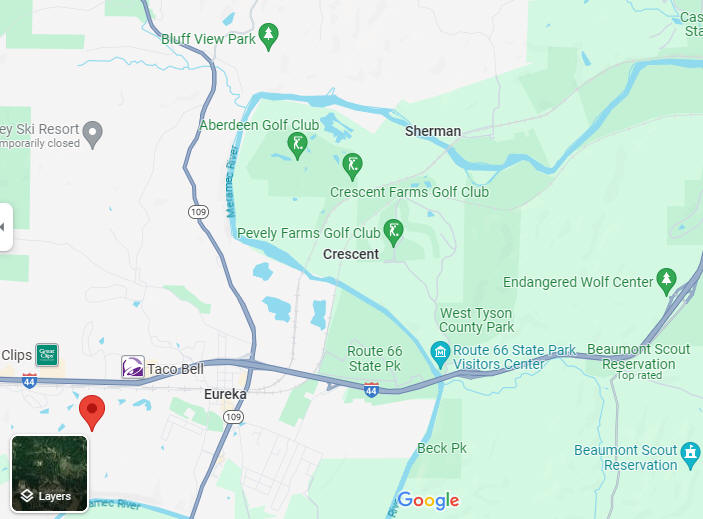Select the Beck Pk park label

[x=442, y=448]
